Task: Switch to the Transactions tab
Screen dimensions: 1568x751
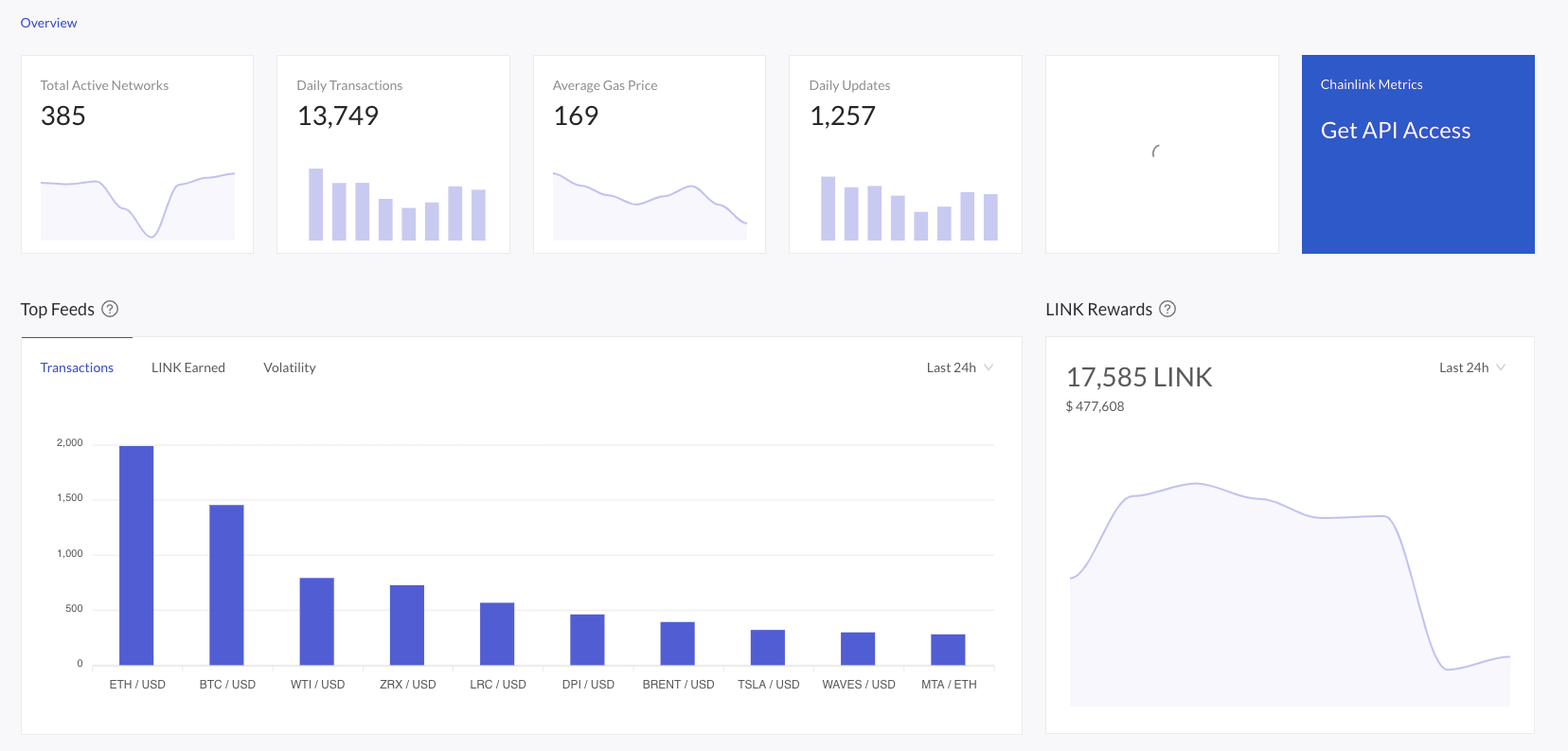Action: click(x=77, y=367)
